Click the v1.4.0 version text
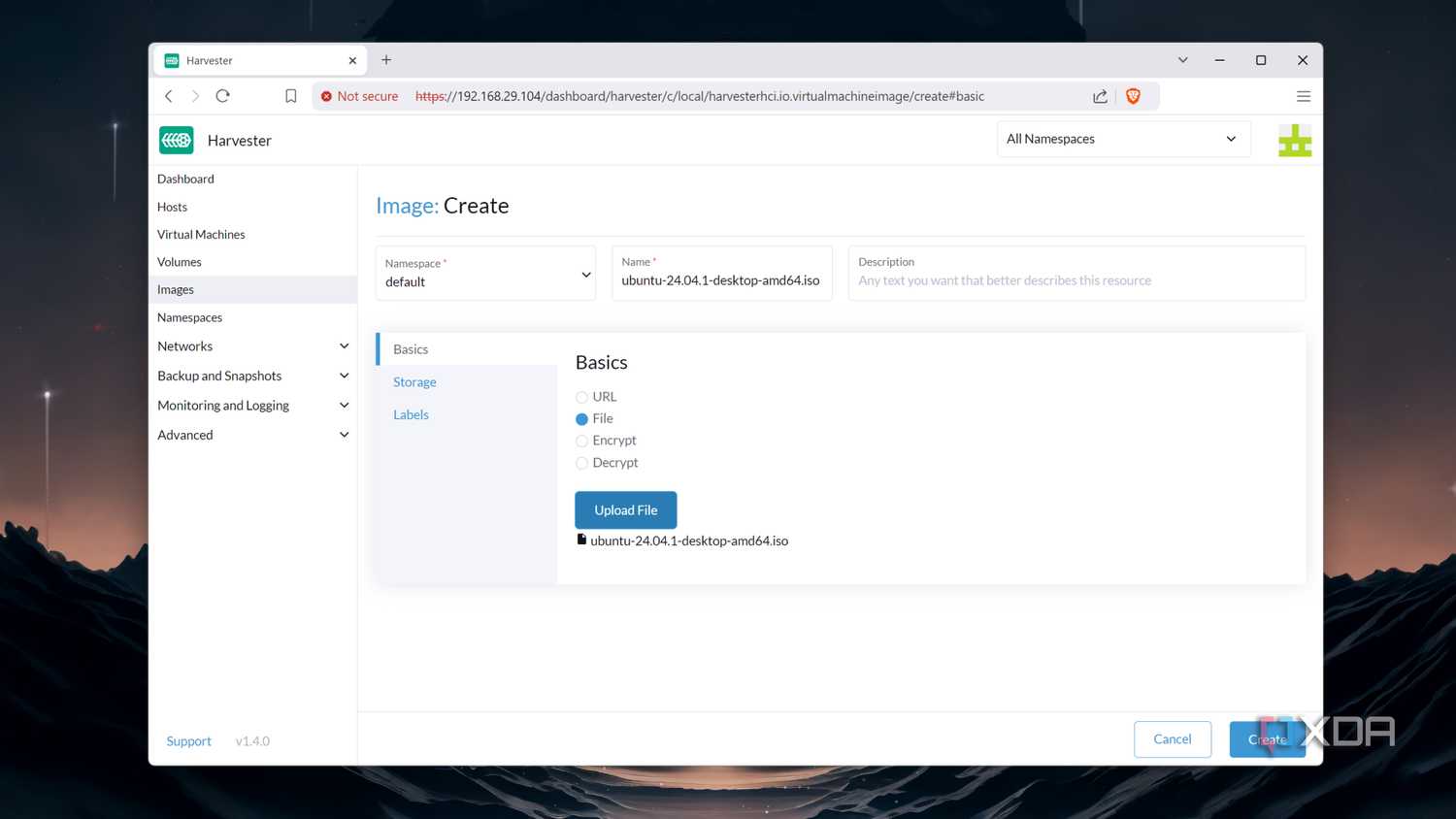Image resolution: width=1456 pixels, height=819 pixels. [x=252, y=741]
